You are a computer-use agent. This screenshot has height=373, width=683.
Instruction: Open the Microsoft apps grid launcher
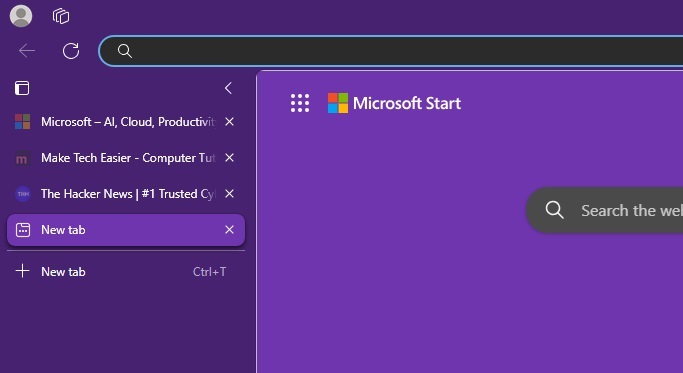(300, 103)
